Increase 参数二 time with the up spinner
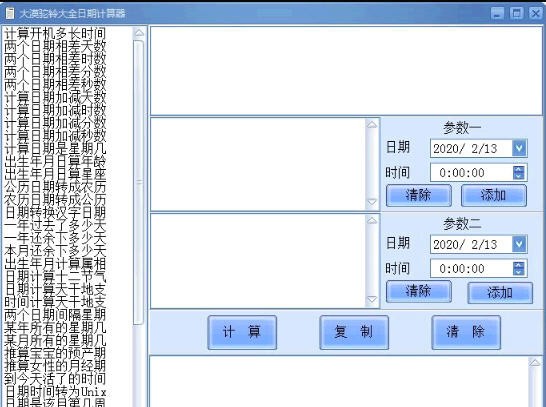The height and width of the screenshot is (407, 546). click(x=519, y=265)
